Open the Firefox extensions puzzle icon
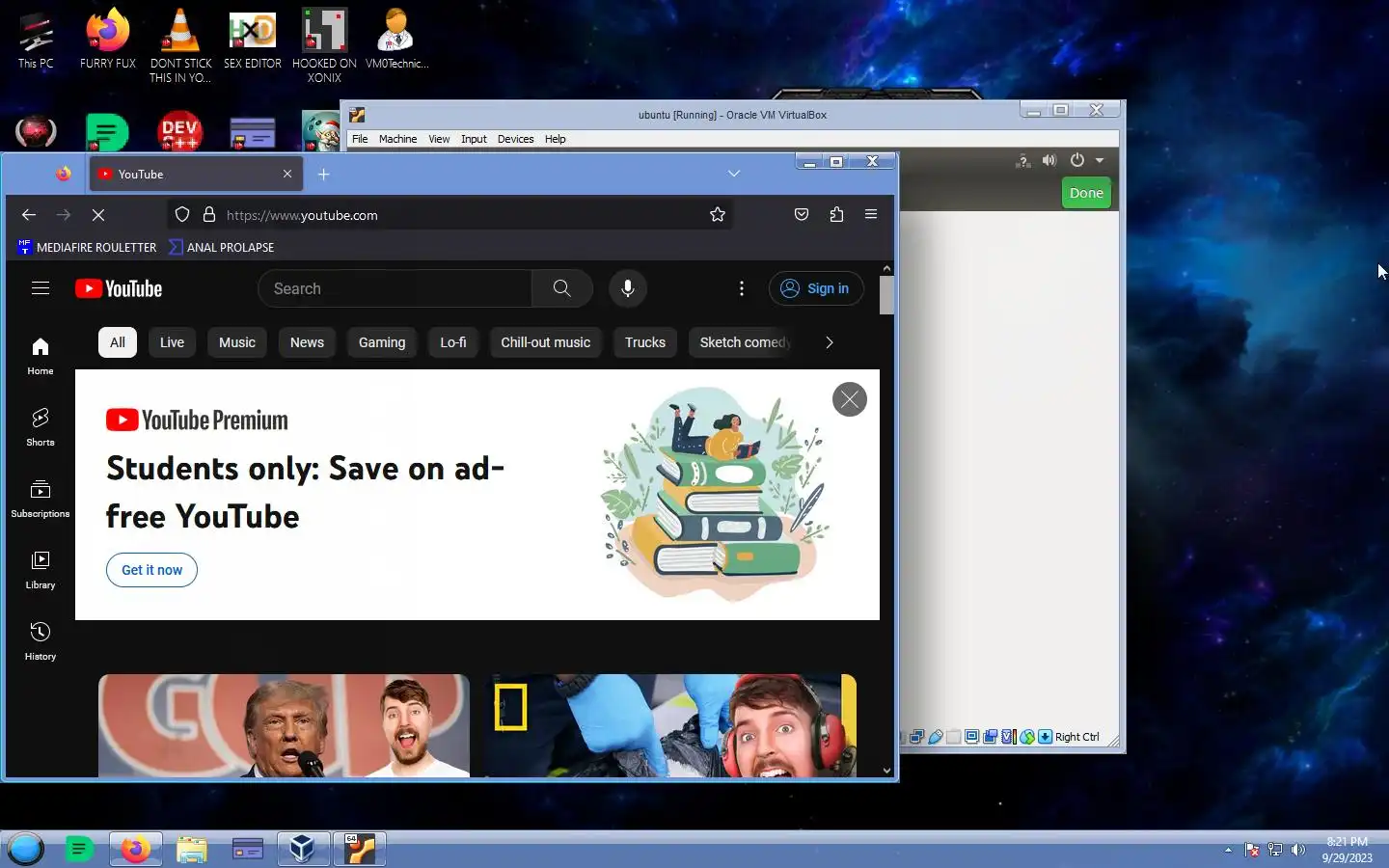This screenshot has width=1389, height=868. click(x=836, y=215)
